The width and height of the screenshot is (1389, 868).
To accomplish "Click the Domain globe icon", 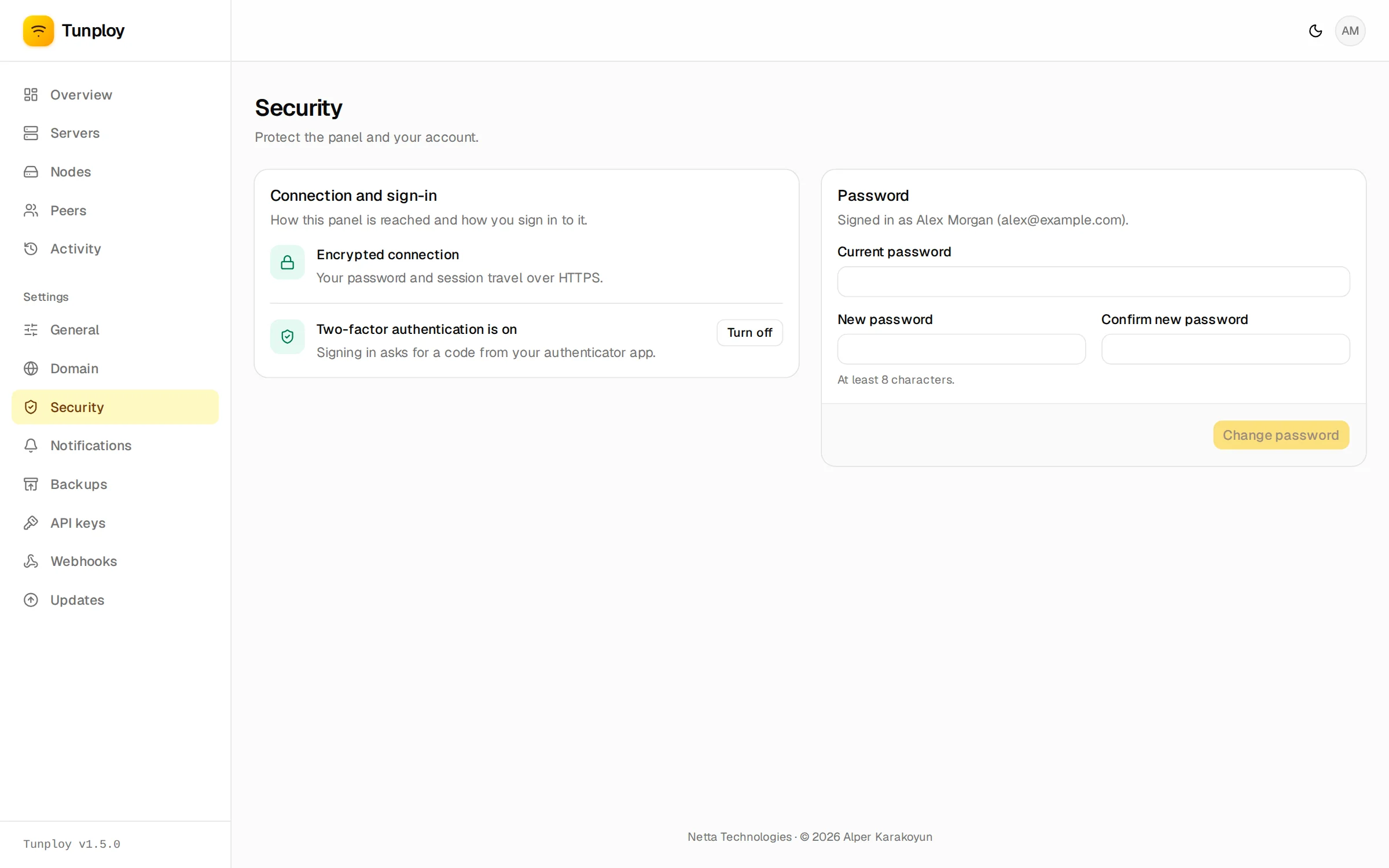I will [x=31, y=369].
